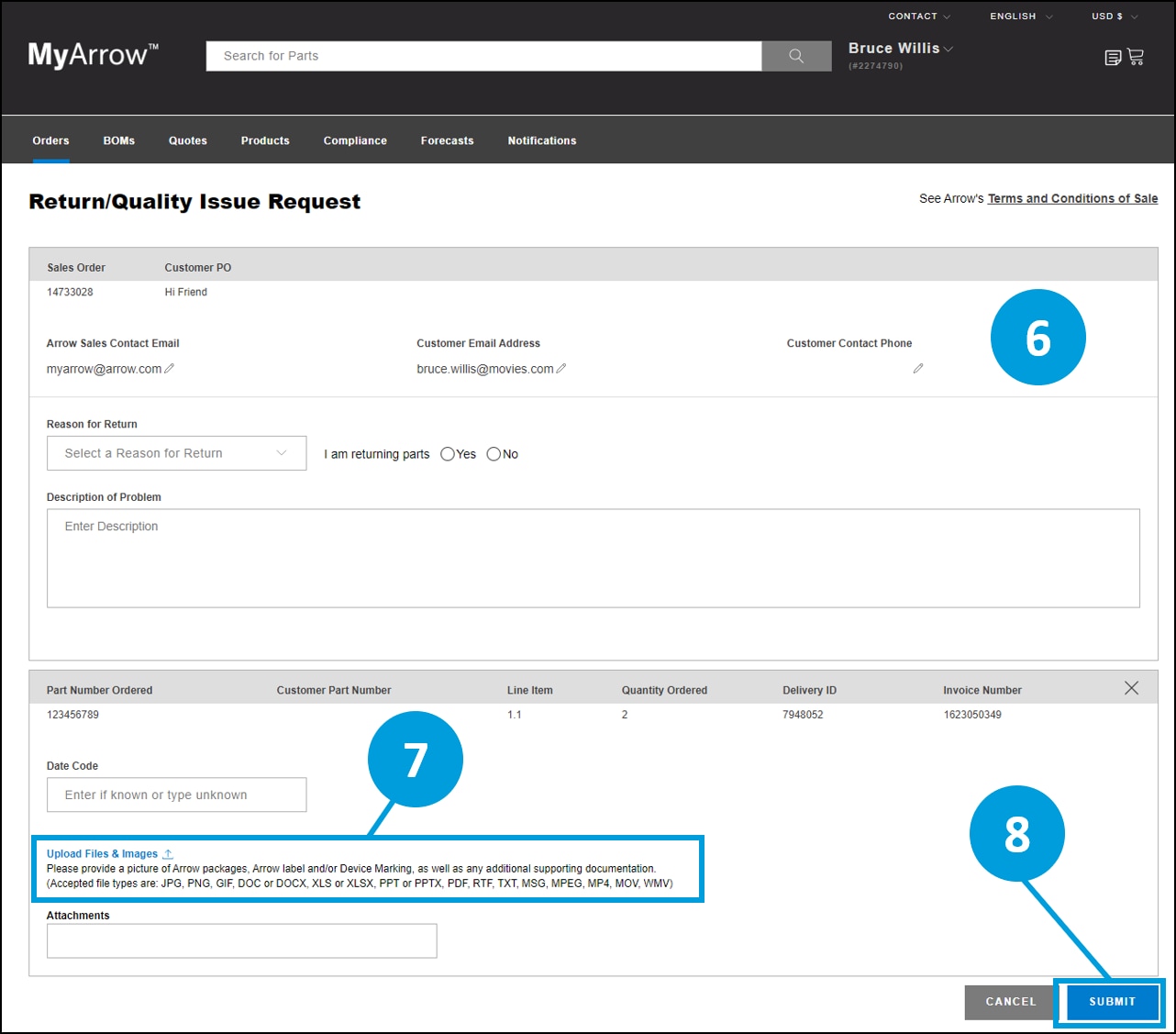Screen dimensions: 1176x1034
Task: Select Yes for returning parts
Action: tap(447, 453)
